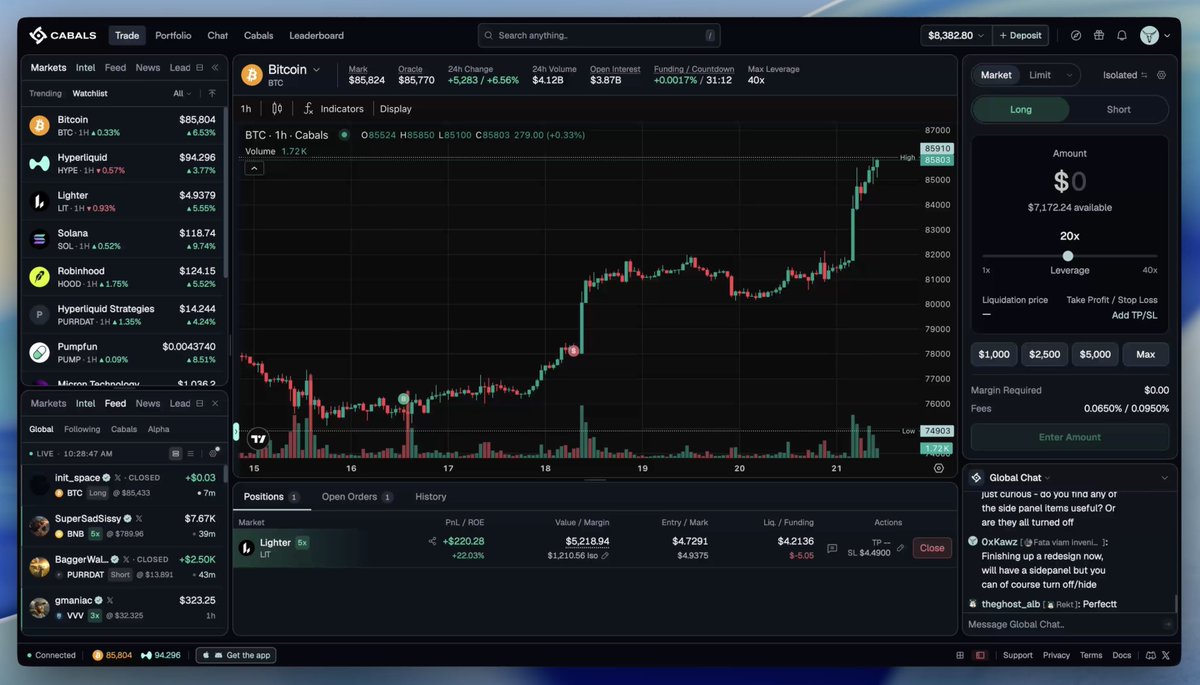
Task: Open trade panel settings gear
Action: [1161, 75]
